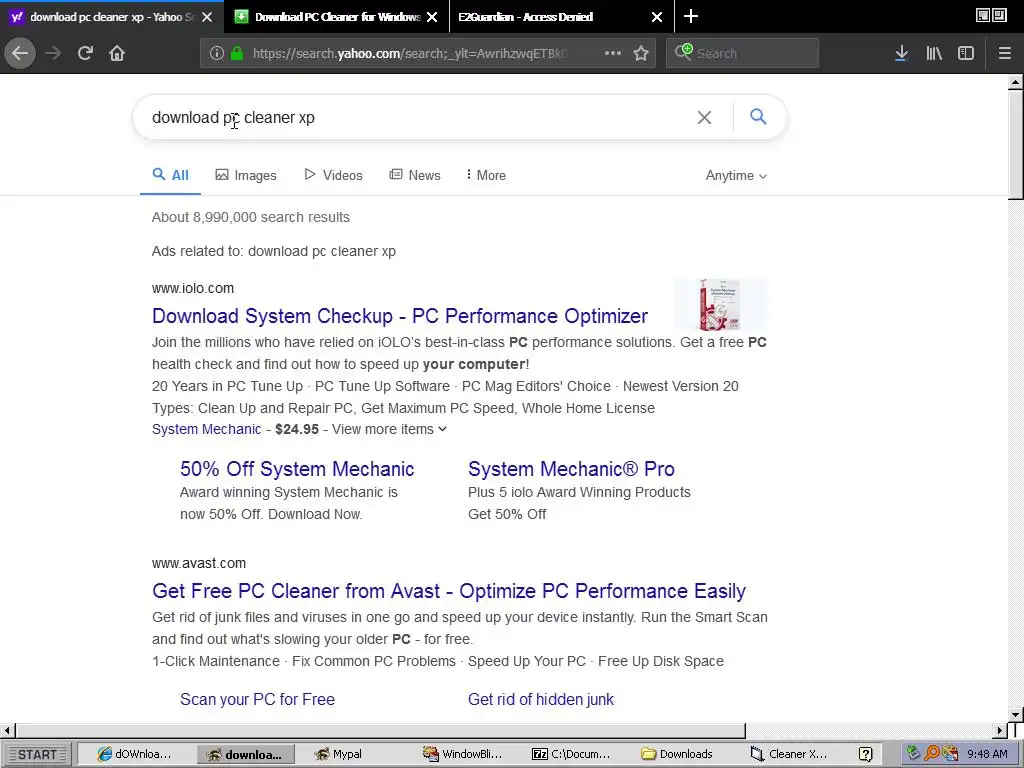This screenshot has height=768, width=1024.
Task: Open the Library bookshelf icon
Action: click(934, 53)
